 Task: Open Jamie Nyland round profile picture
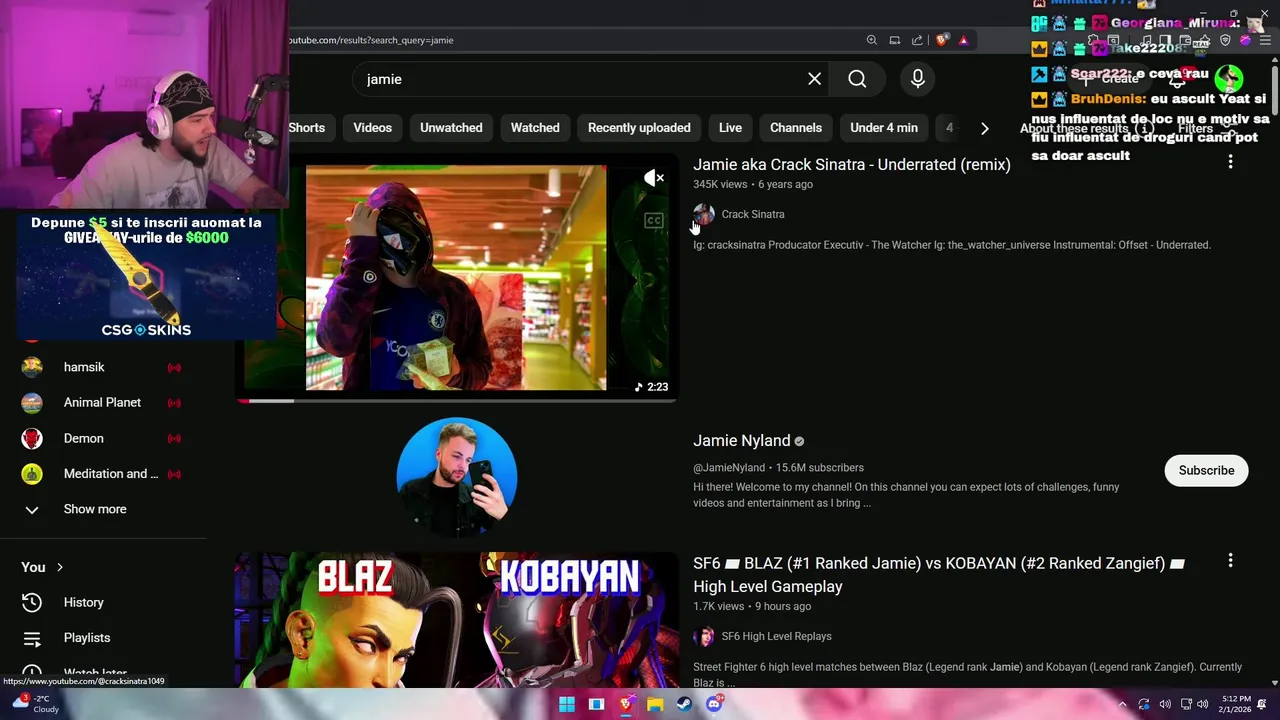point(457,477)
